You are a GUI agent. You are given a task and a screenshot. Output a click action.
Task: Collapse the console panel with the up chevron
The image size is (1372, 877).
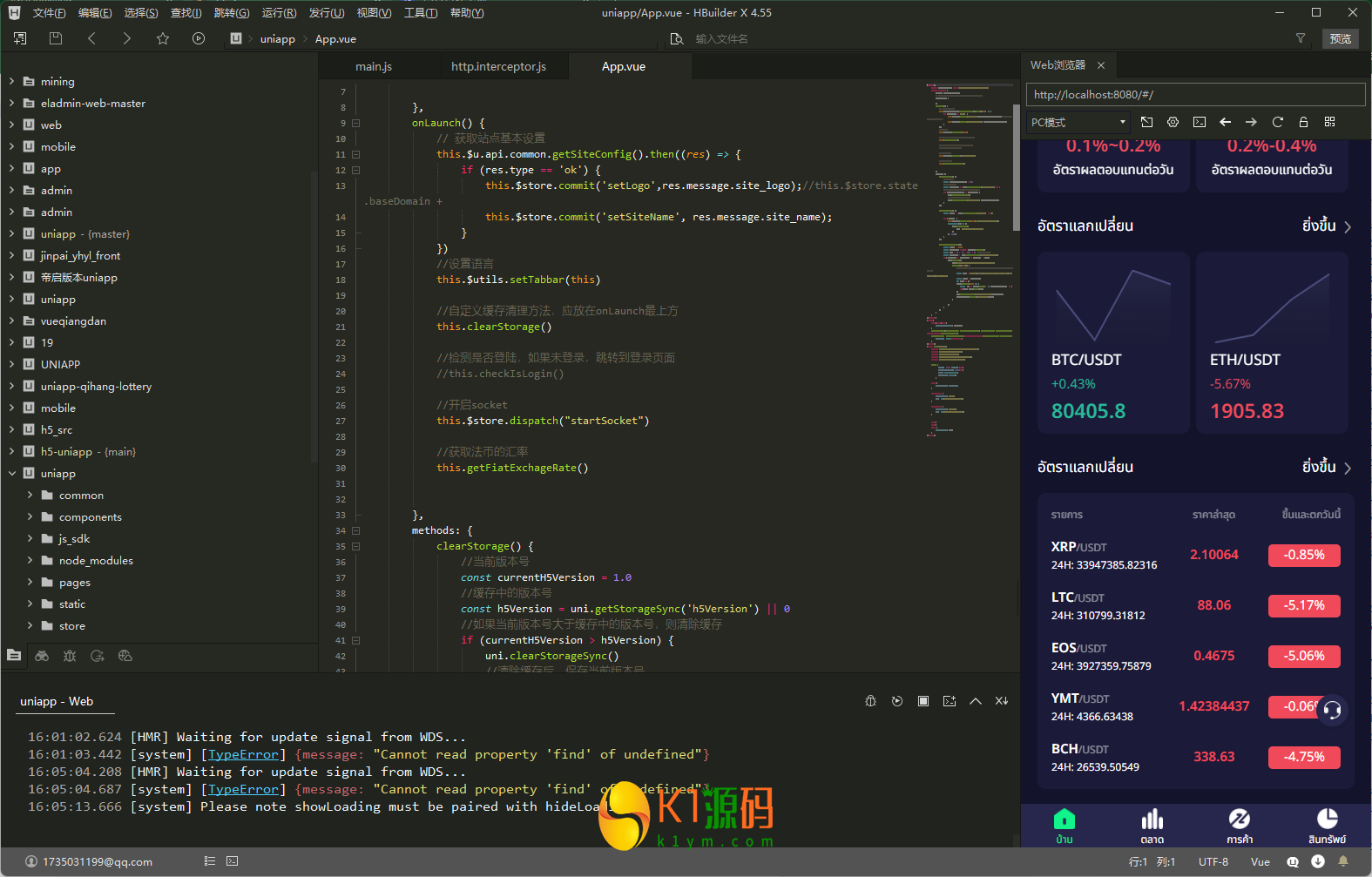(976, 701)
